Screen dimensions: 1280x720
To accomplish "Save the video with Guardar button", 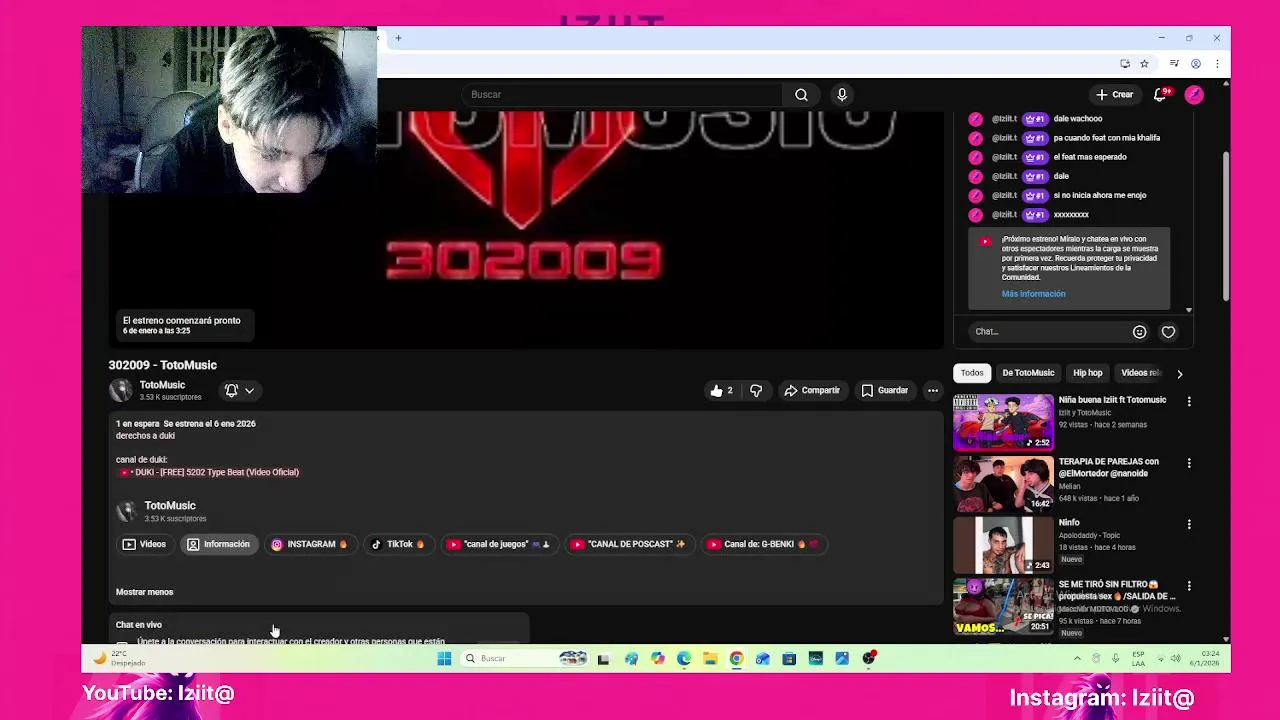I will [x=885, y=390].
